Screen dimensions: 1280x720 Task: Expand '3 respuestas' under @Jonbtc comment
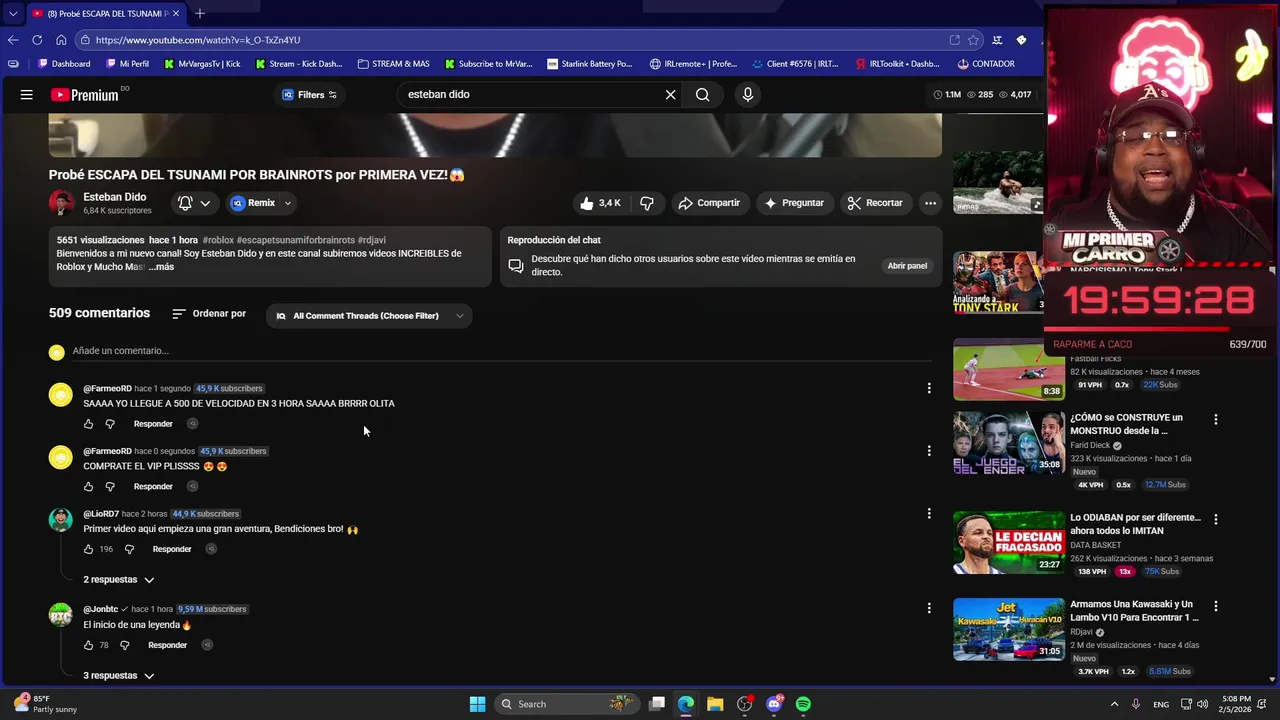tap(119, 676)
